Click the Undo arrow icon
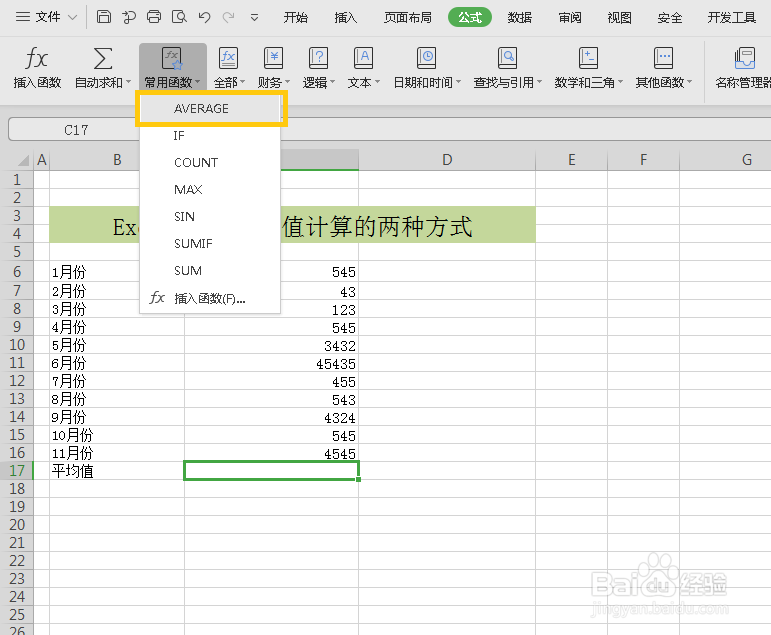771x635 pixels. pyautogui.click(x=205, y=18)
